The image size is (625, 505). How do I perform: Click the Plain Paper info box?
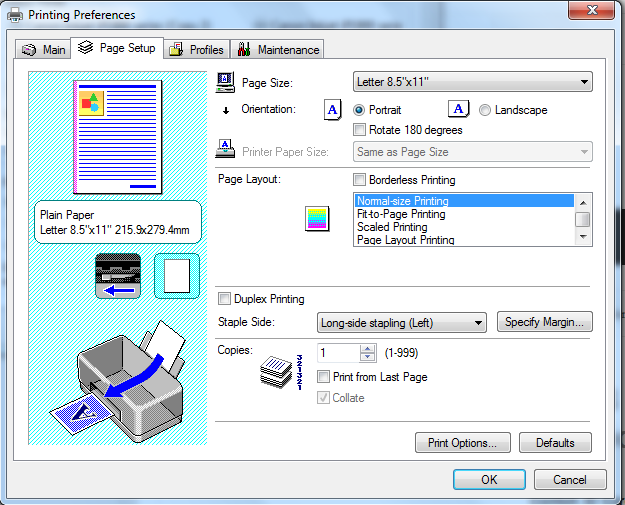118,222
